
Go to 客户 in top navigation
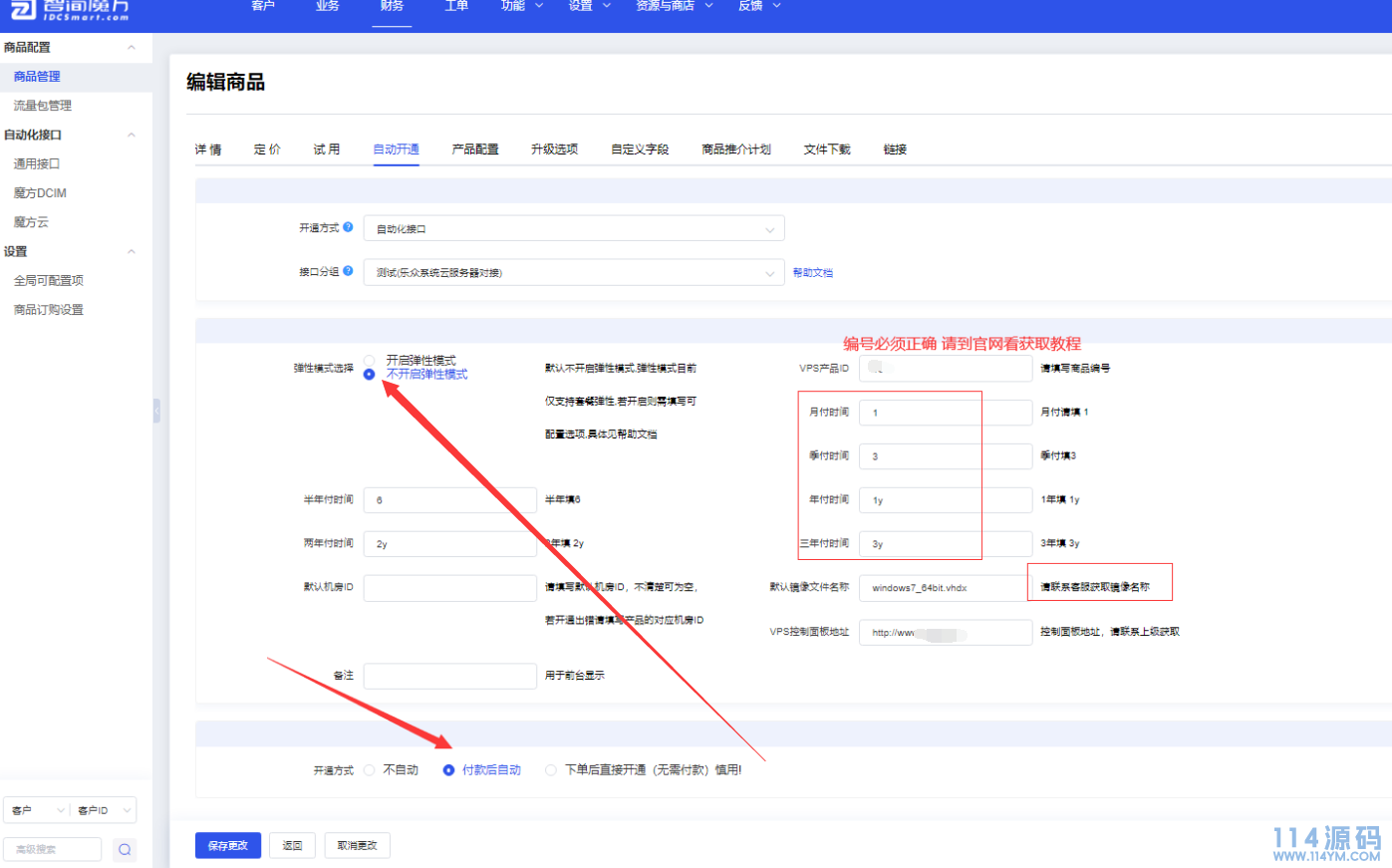(x=263, y=6)
